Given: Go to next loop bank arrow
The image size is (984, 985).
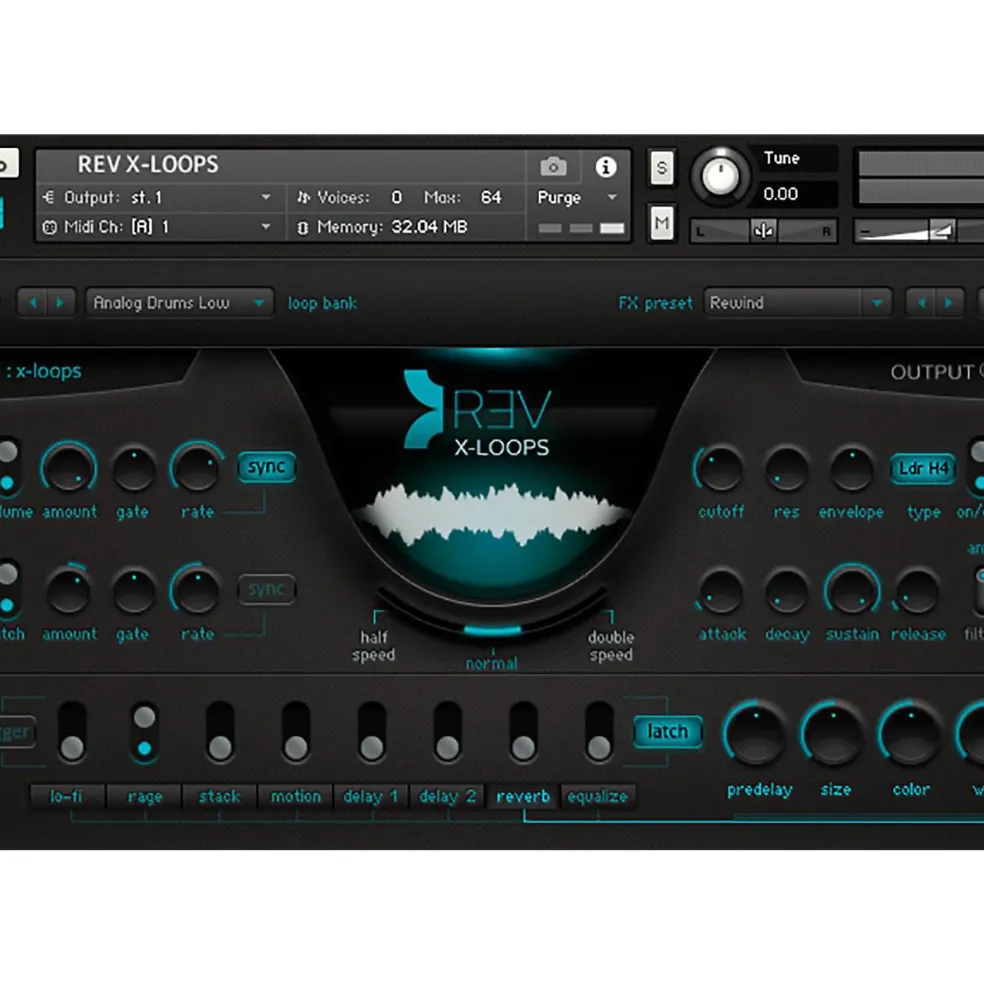Looking at the screenshot, I should coord(60,303).
